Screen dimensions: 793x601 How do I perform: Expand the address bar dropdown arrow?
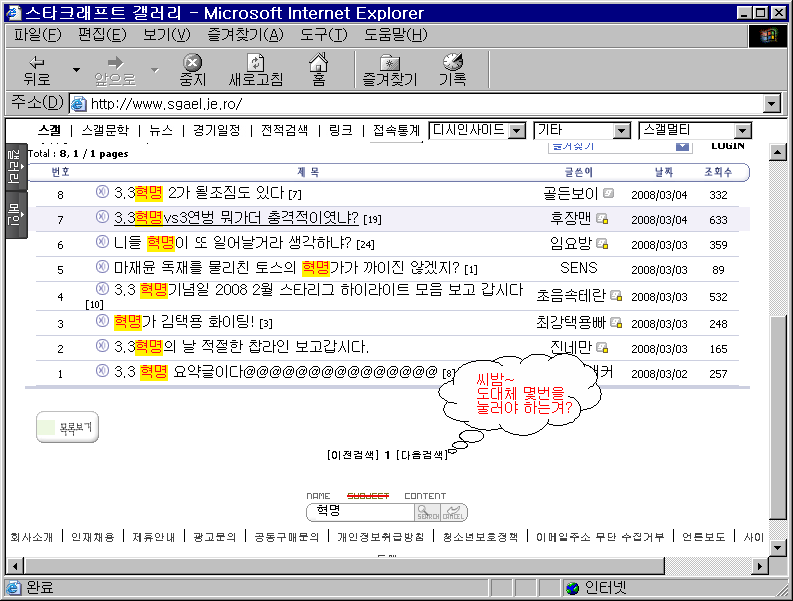(771, 104)
